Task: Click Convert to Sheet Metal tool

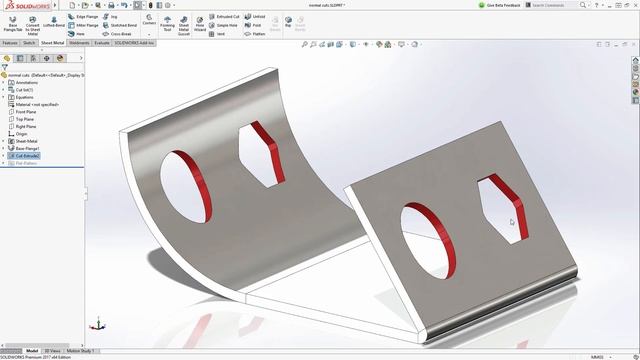Action: [x=33, y=26]
